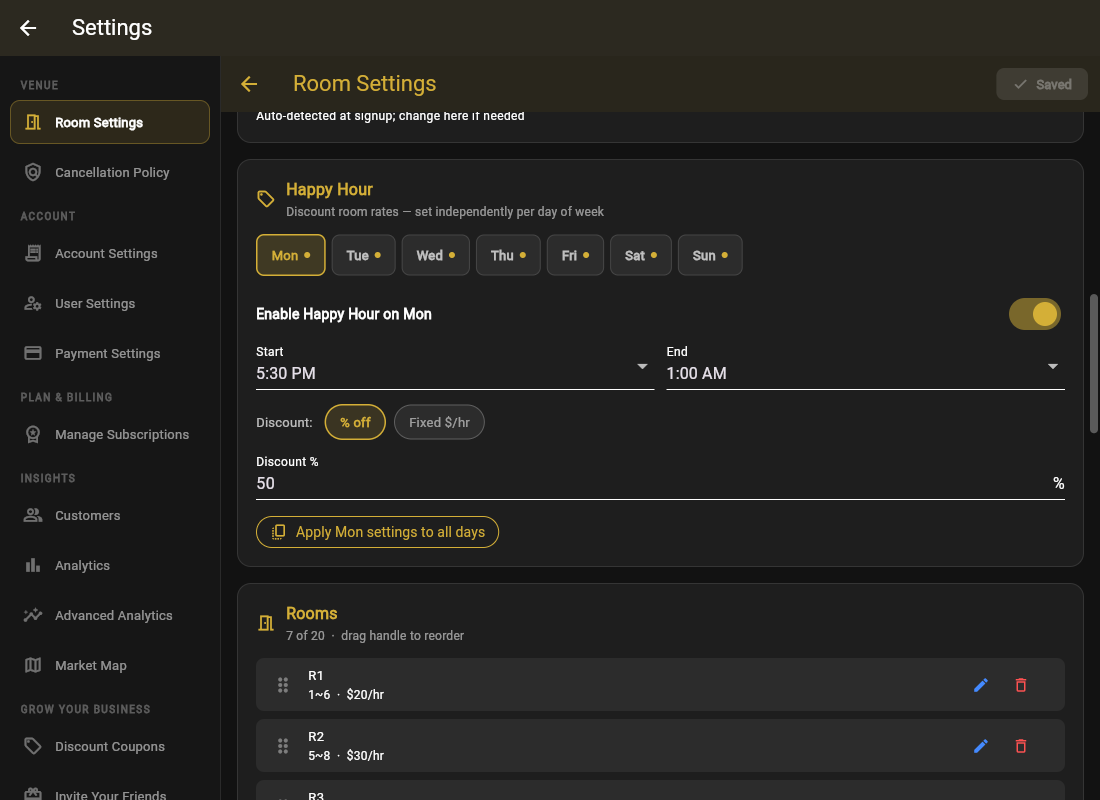Click the Customers people icon
This screenshot has width=1100, height=800.
[33, 515]
